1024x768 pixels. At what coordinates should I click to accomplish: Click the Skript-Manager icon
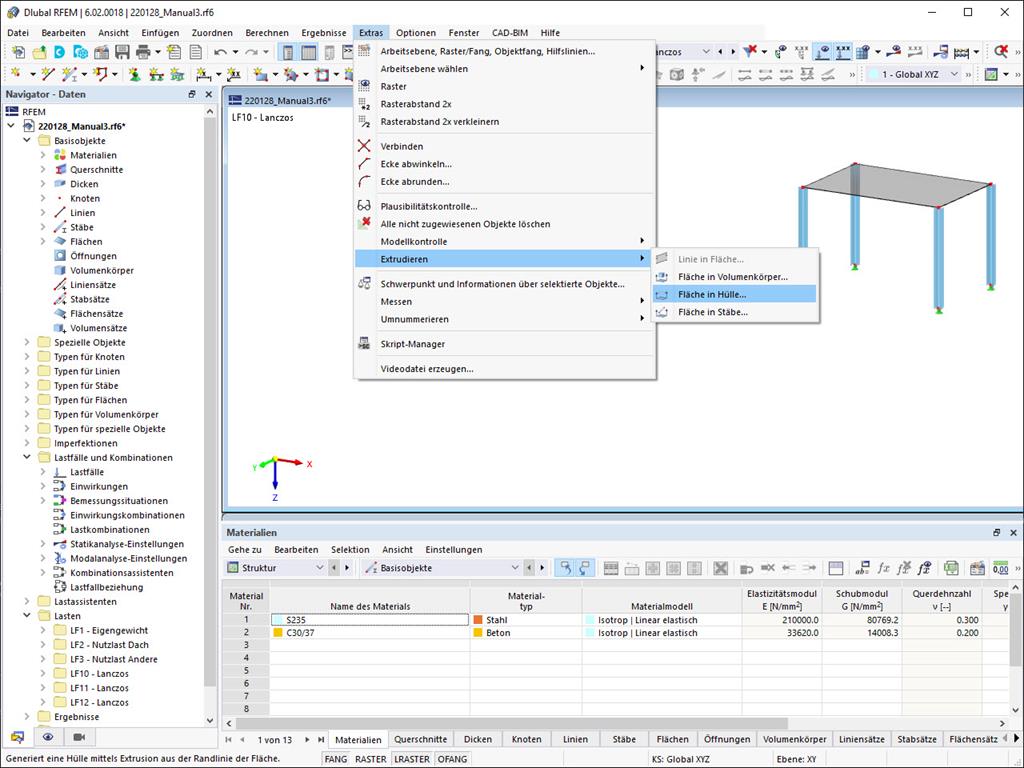[x=364, y=344]
